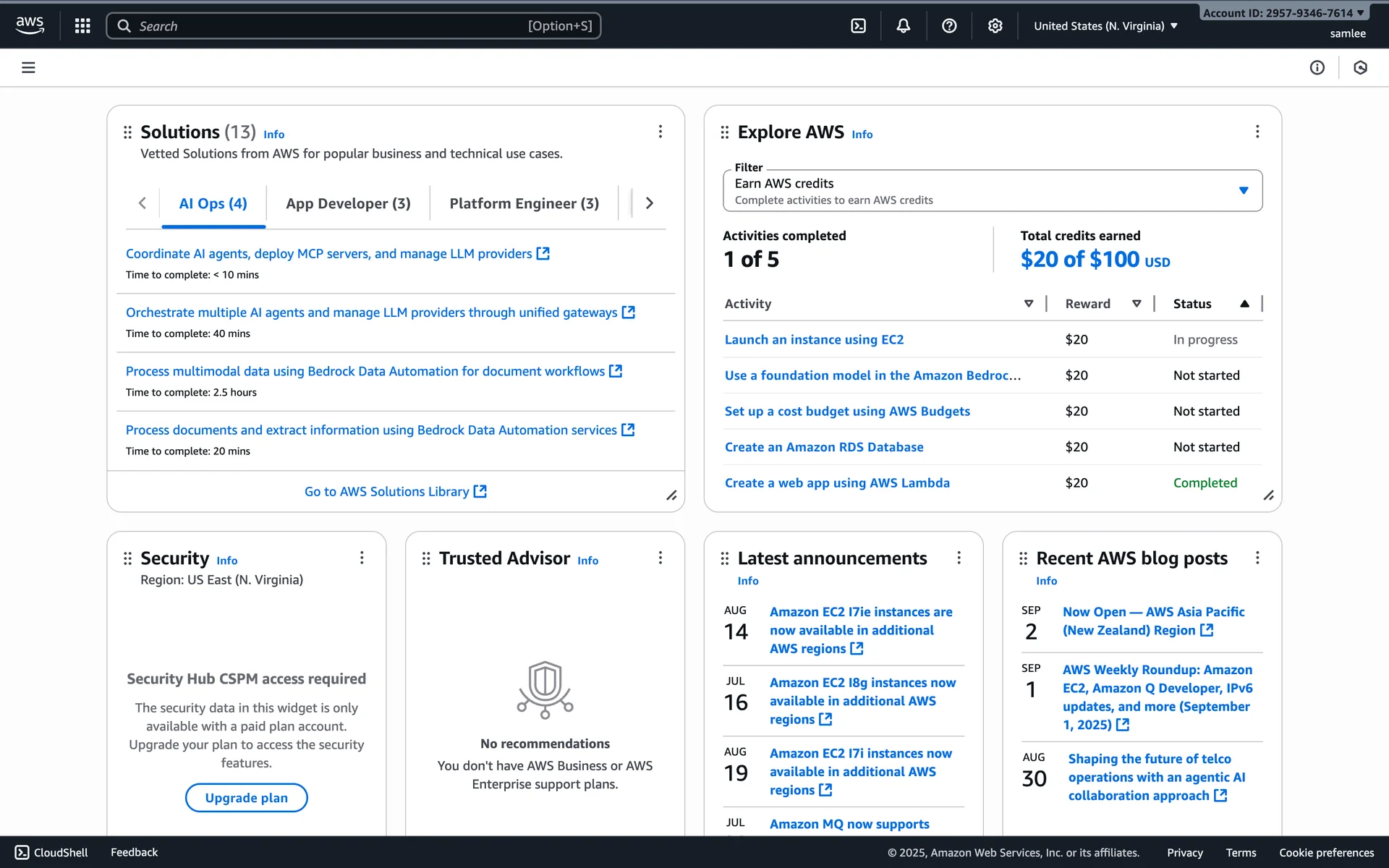Open the help question mark menu

(x=949, y=26)
